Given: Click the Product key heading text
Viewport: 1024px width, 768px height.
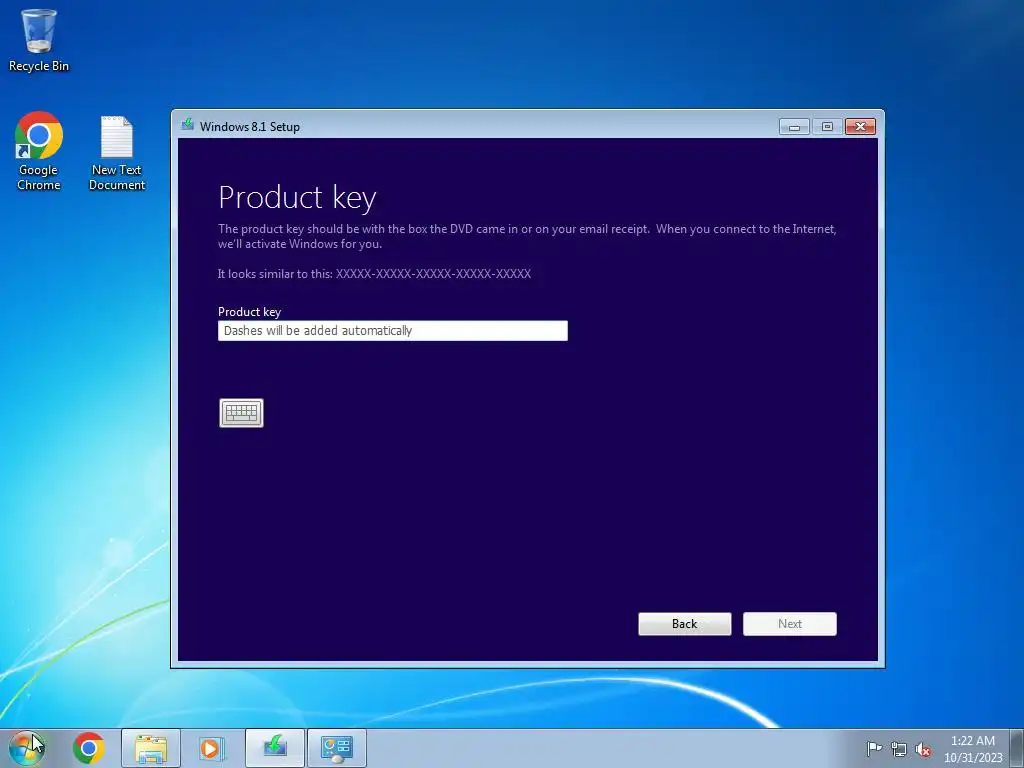Looking at the screenshot, I should pyautogui.click(x=297, y=198).
